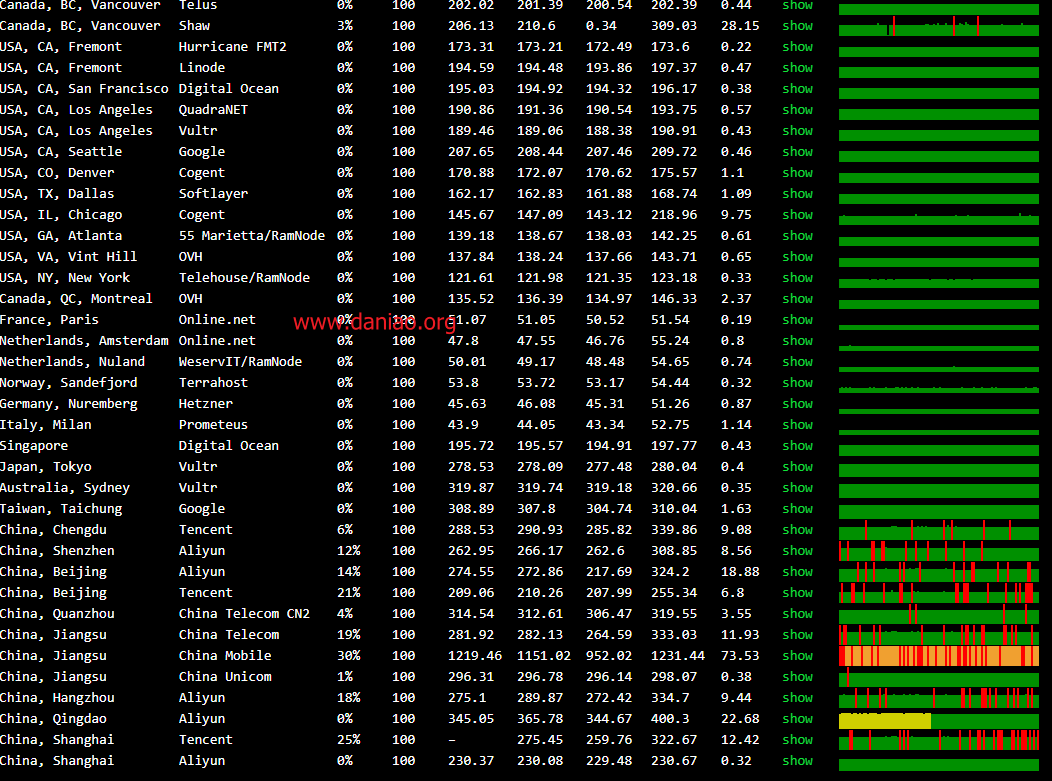Open show for Nuland WeservIT/RamNode row

point(797,362)
